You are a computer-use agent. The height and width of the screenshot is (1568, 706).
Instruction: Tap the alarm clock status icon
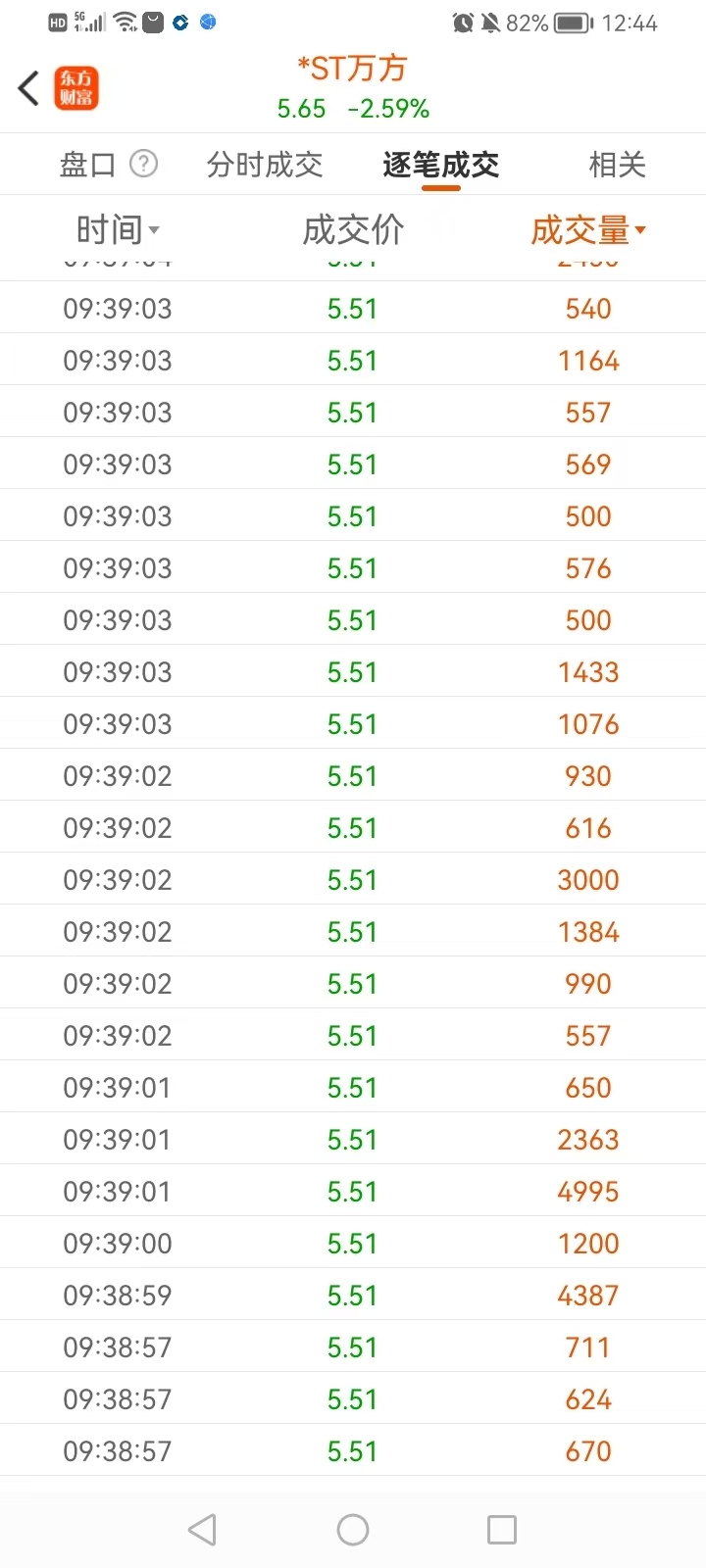463,23
